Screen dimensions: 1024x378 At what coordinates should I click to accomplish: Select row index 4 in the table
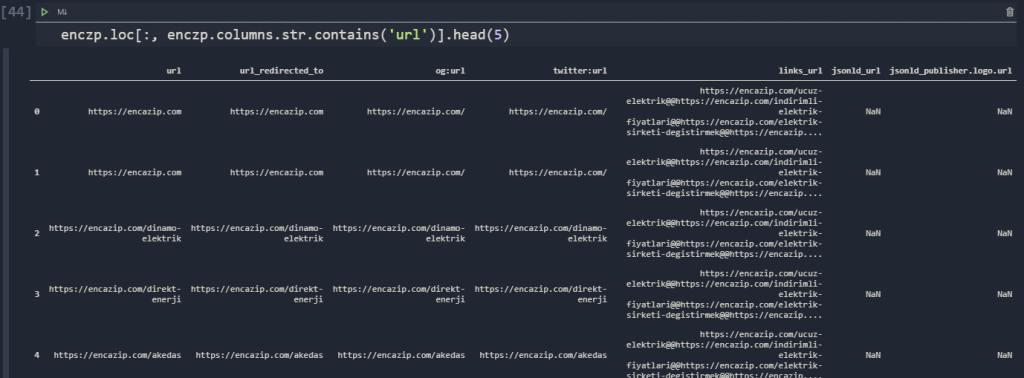click(37, 355)
